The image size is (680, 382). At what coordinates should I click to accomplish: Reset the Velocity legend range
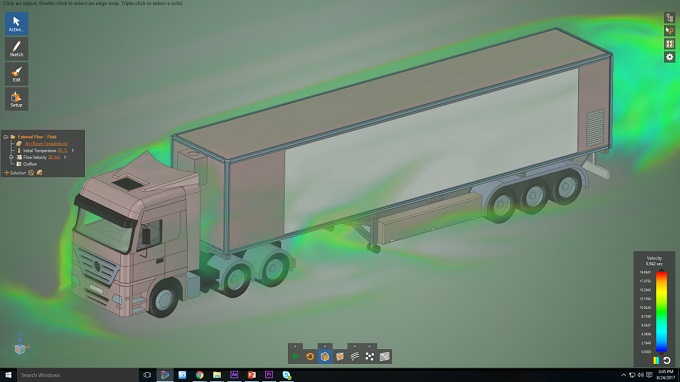667,360
